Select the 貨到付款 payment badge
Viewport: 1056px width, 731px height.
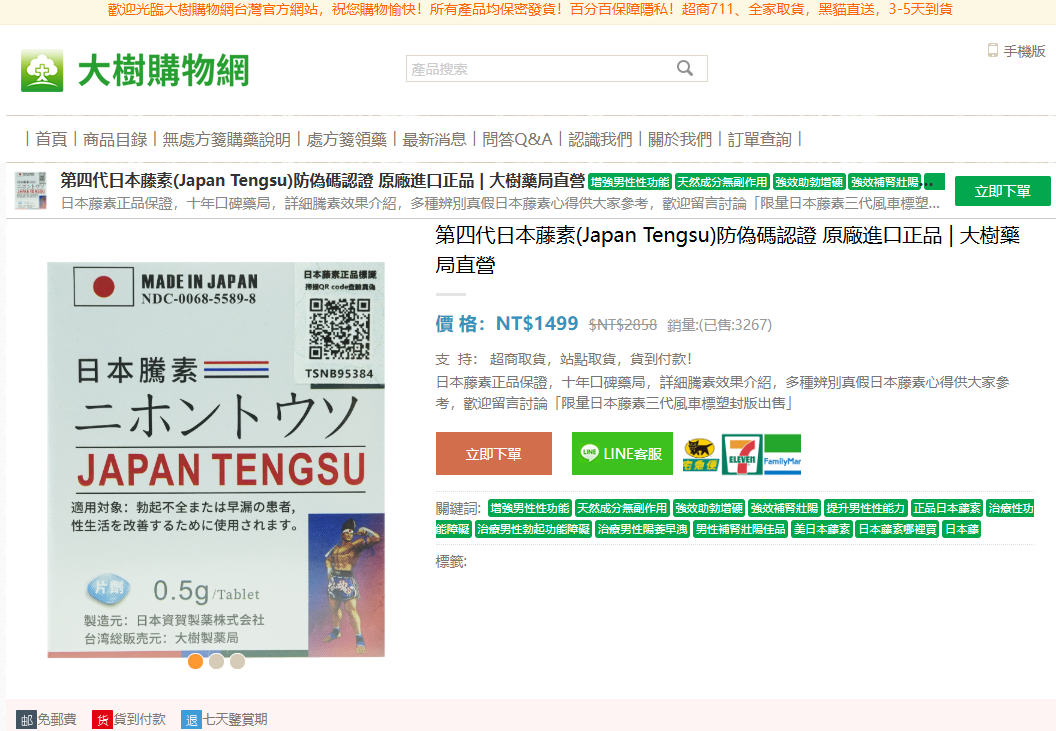[129, 718]
